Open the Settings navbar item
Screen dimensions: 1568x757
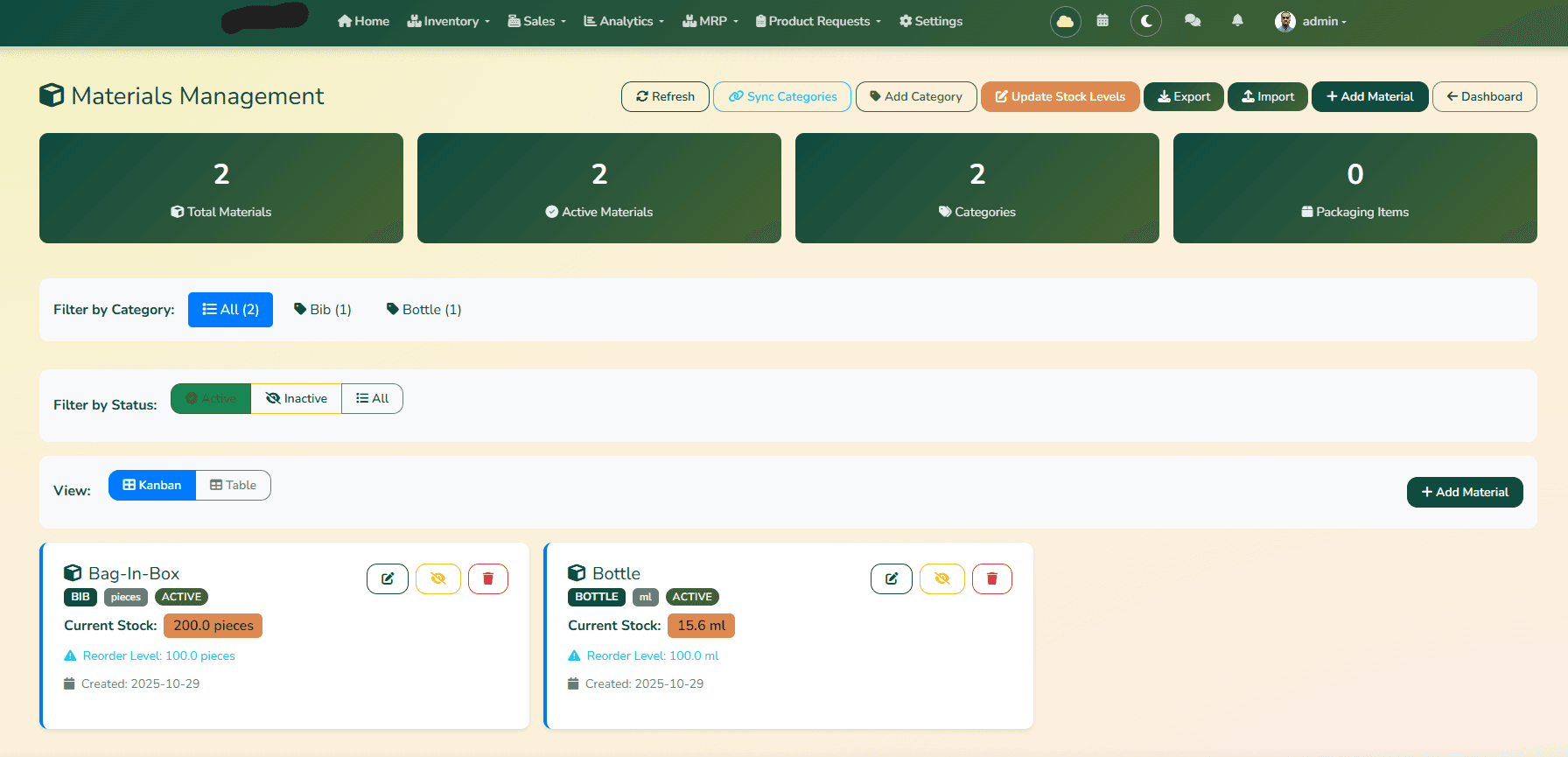931,21
